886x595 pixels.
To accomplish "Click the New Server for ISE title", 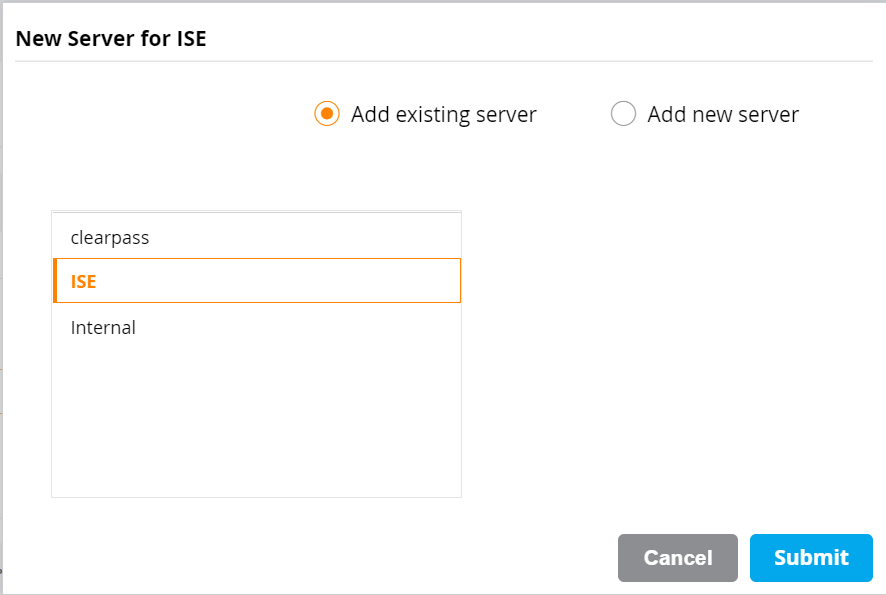I will (111, 38).
